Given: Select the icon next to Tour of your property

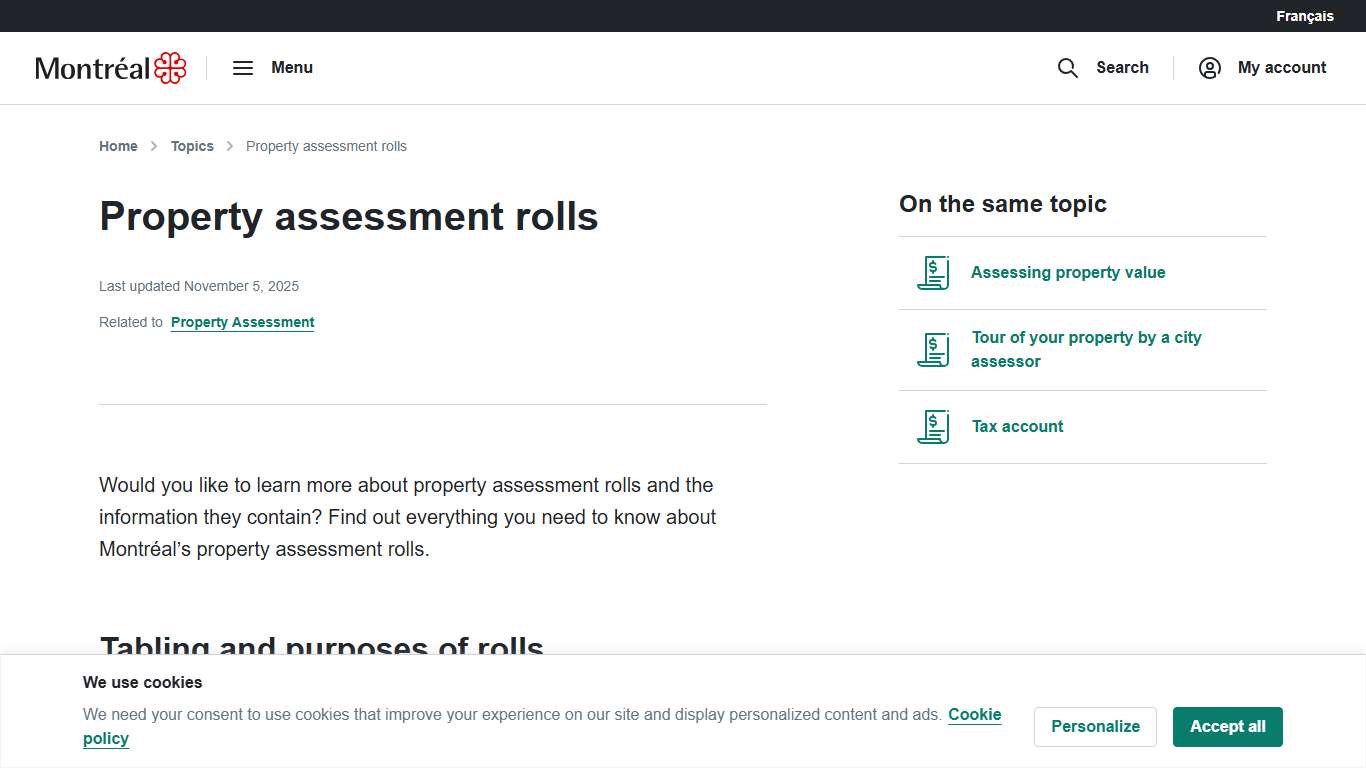Looking at the screenshot, I should point(932,349).
